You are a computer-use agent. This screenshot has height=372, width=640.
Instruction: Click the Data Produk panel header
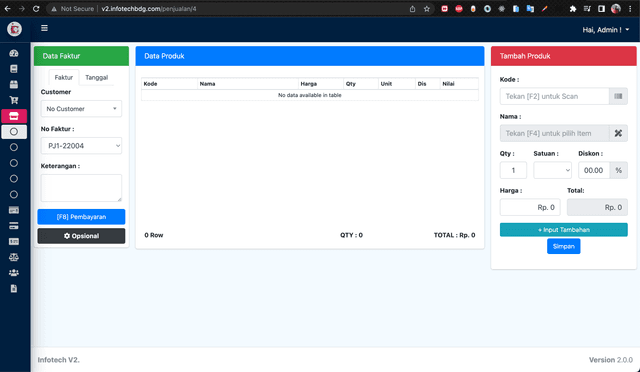[x=310, y=56]
